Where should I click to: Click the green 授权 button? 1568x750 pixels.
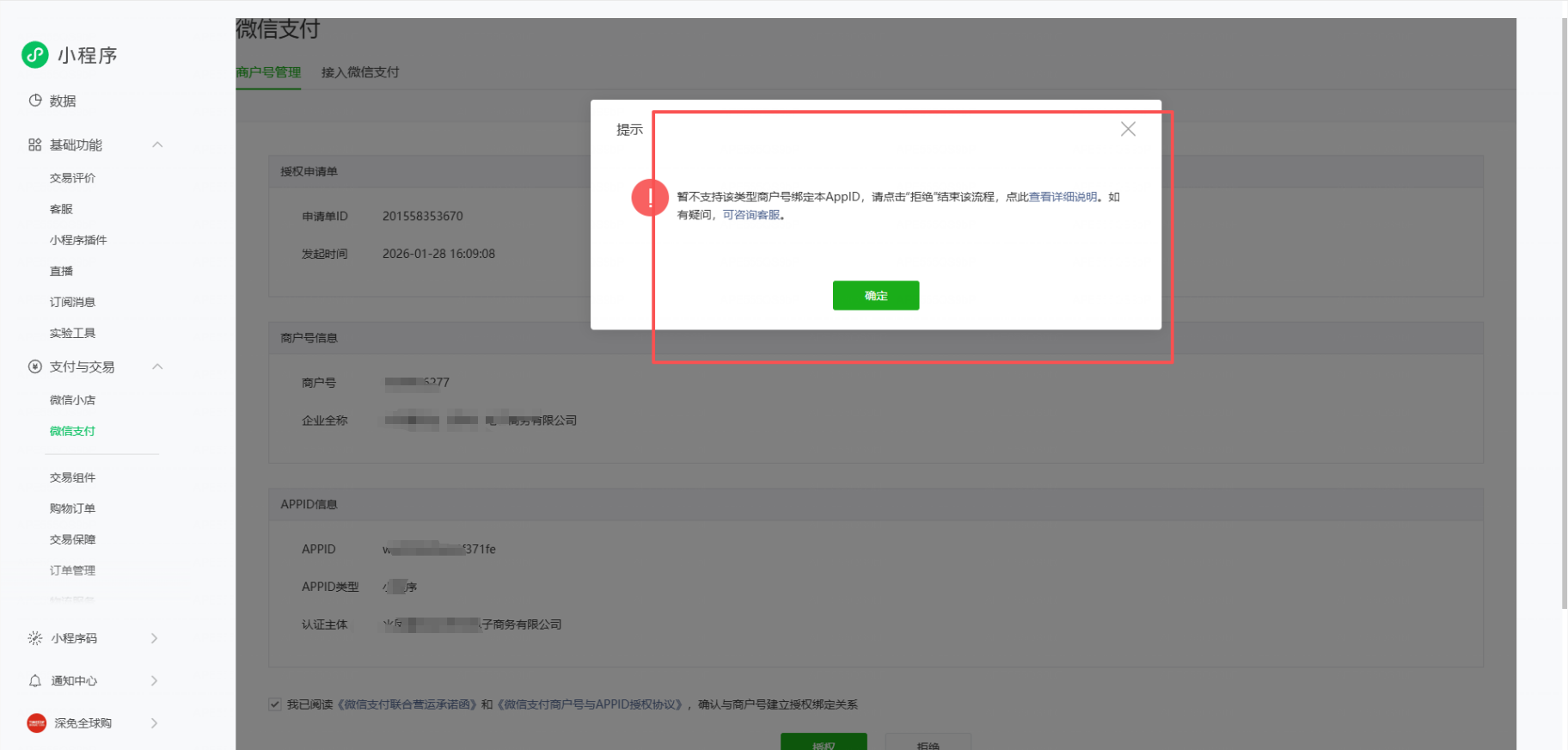(824, 742)
